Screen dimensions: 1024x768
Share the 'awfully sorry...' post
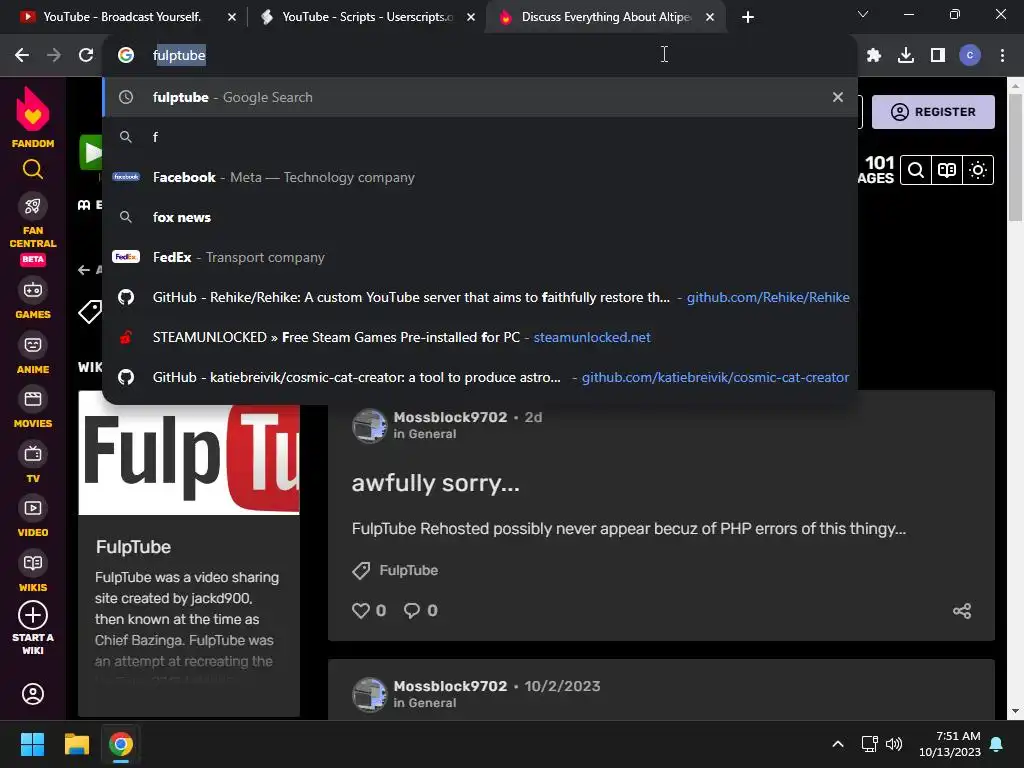962,611
